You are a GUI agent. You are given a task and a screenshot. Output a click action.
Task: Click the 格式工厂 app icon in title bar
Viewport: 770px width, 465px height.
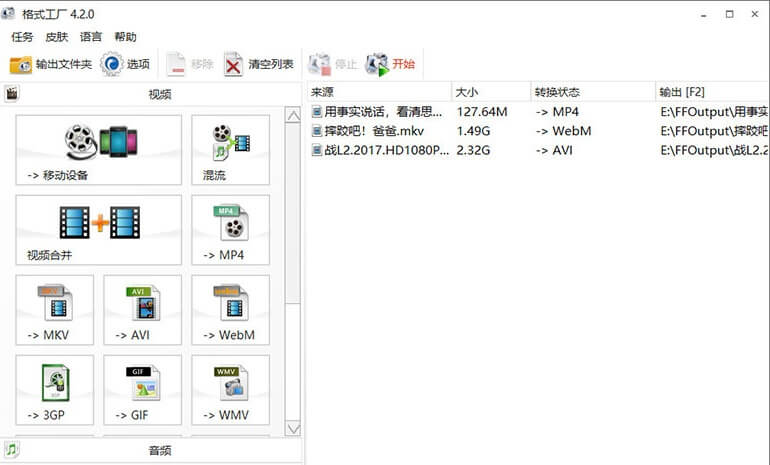coord(8,13)
